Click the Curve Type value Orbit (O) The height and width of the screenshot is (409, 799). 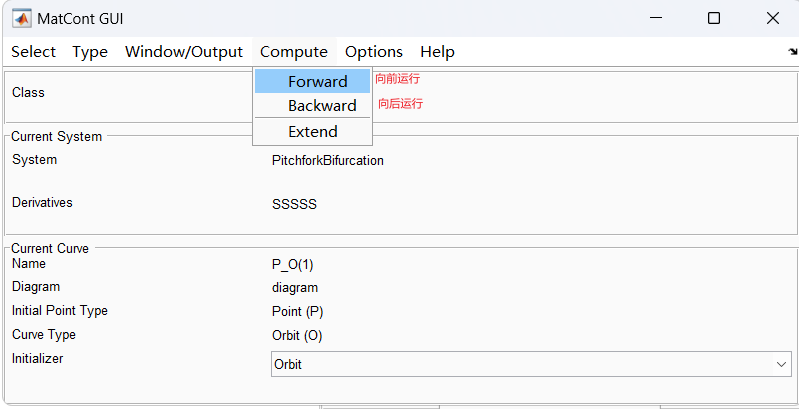tap(297, 335)
